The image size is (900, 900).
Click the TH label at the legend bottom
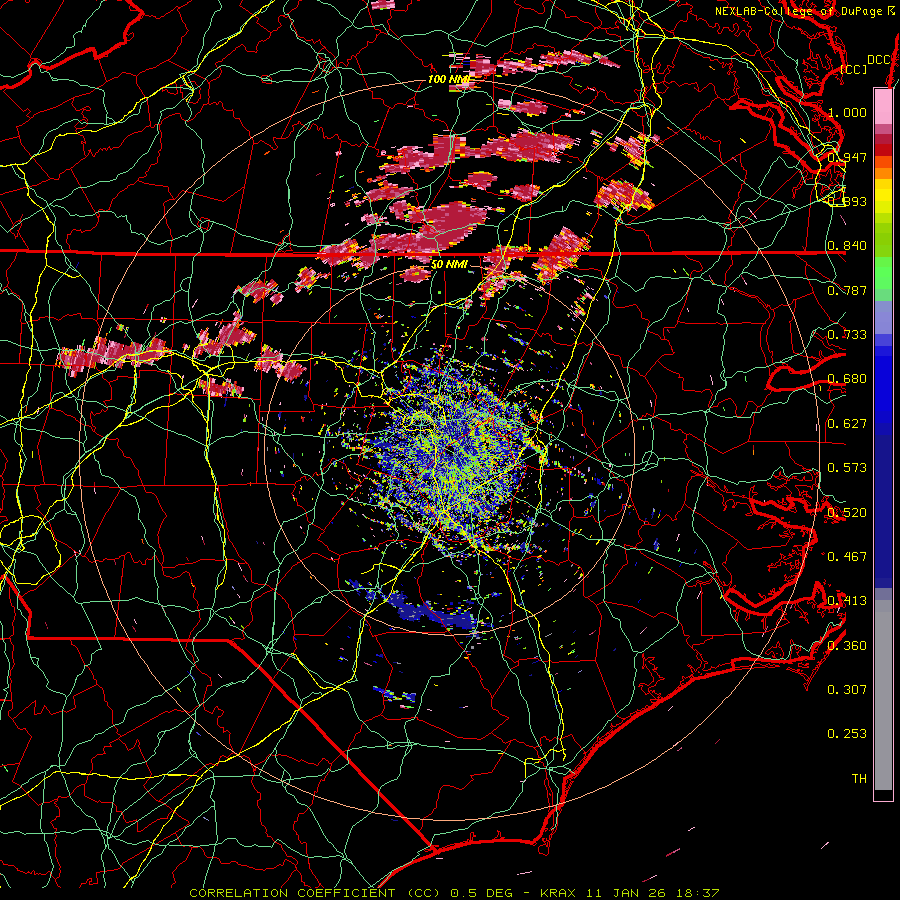[859, 779]
